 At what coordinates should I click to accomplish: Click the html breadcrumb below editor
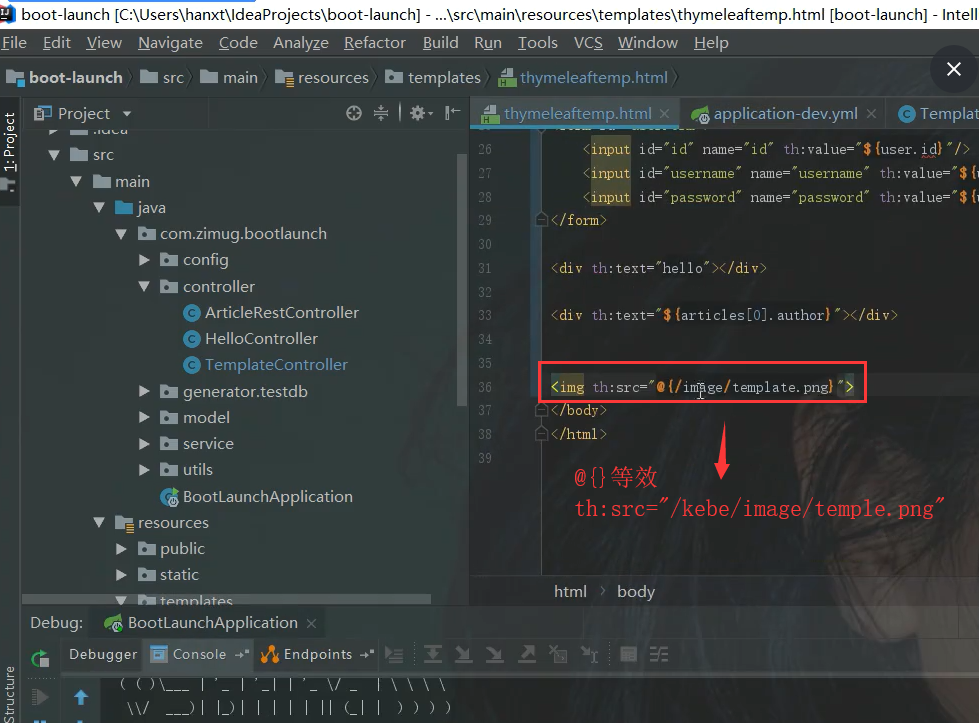click(570, 591)
